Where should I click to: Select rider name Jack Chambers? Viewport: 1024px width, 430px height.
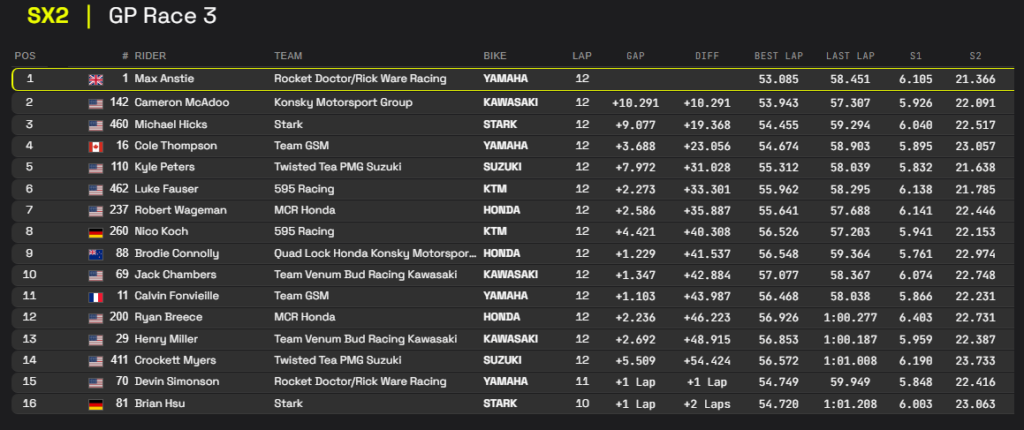coord(175,274)
